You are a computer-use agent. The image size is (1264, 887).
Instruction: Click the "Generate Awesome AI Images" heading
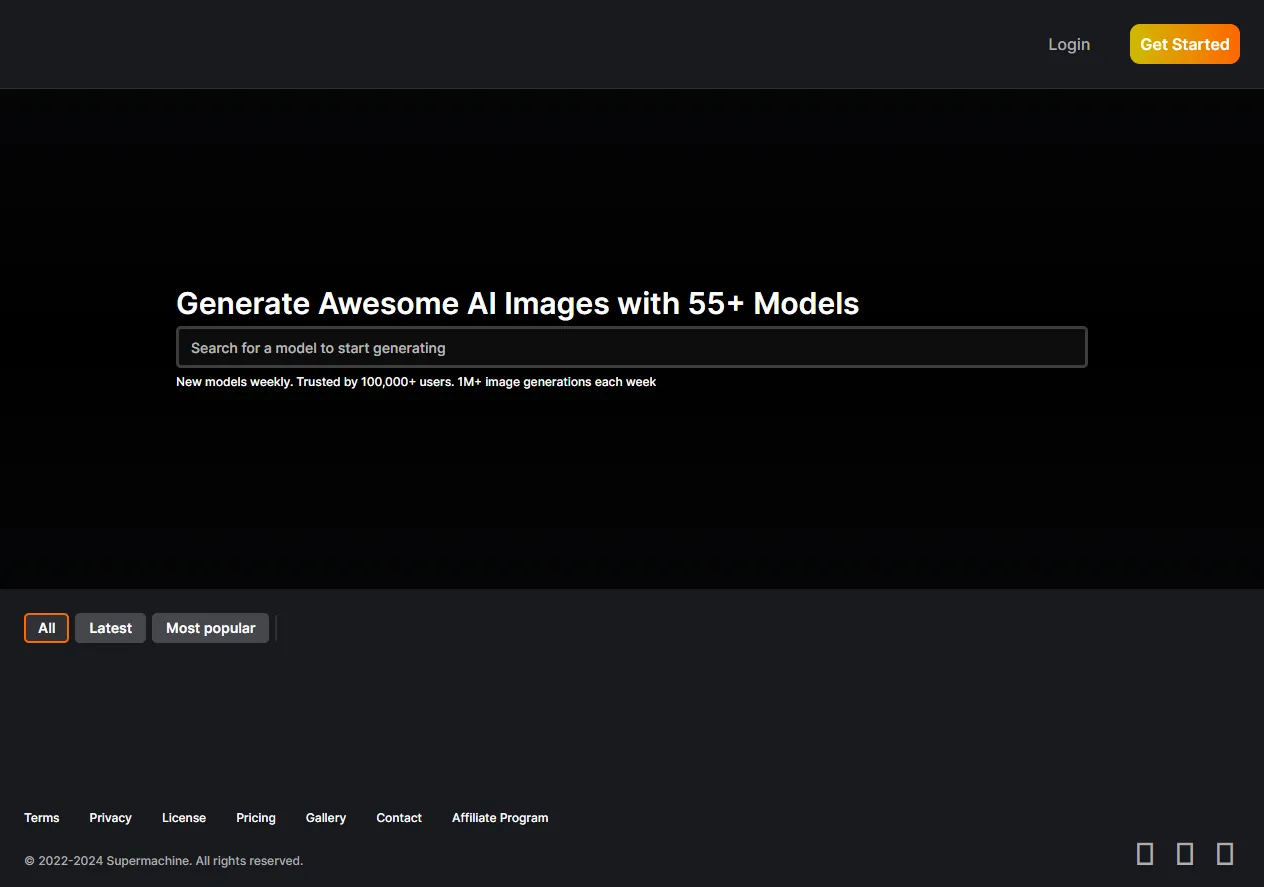[517, 303]
